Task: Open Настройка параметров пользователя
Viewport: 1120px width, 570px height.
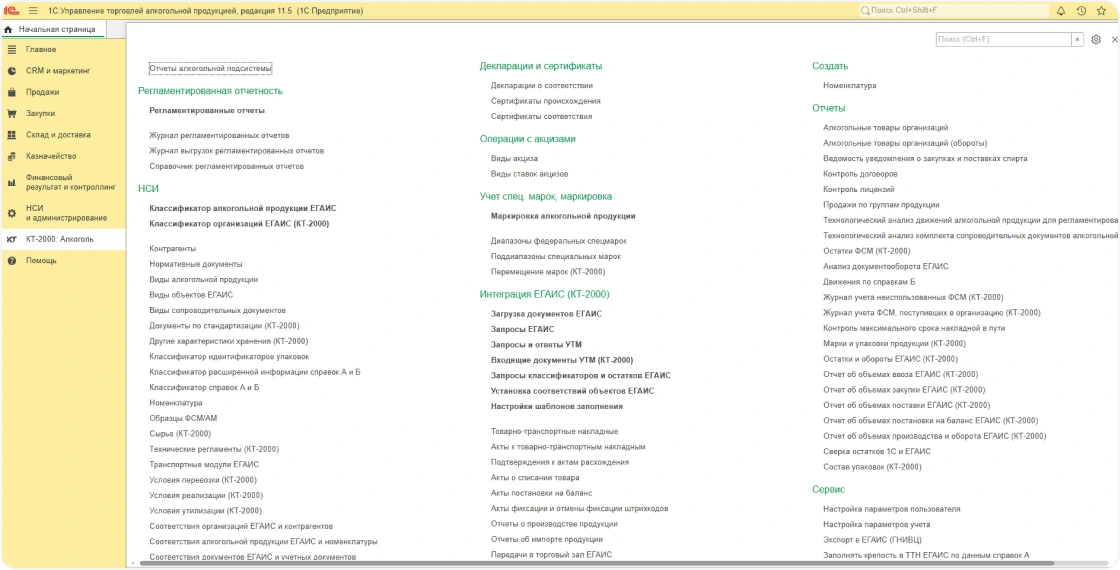Action: (x=892, y=509)
